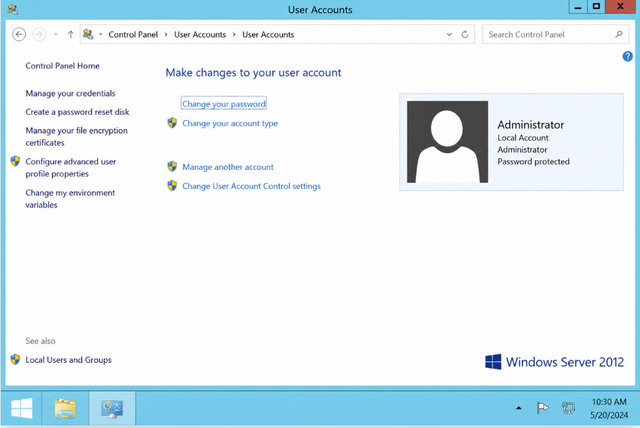Click Manage another account link
The height and width of the screenshot is (428, 640).
[228, 167]
